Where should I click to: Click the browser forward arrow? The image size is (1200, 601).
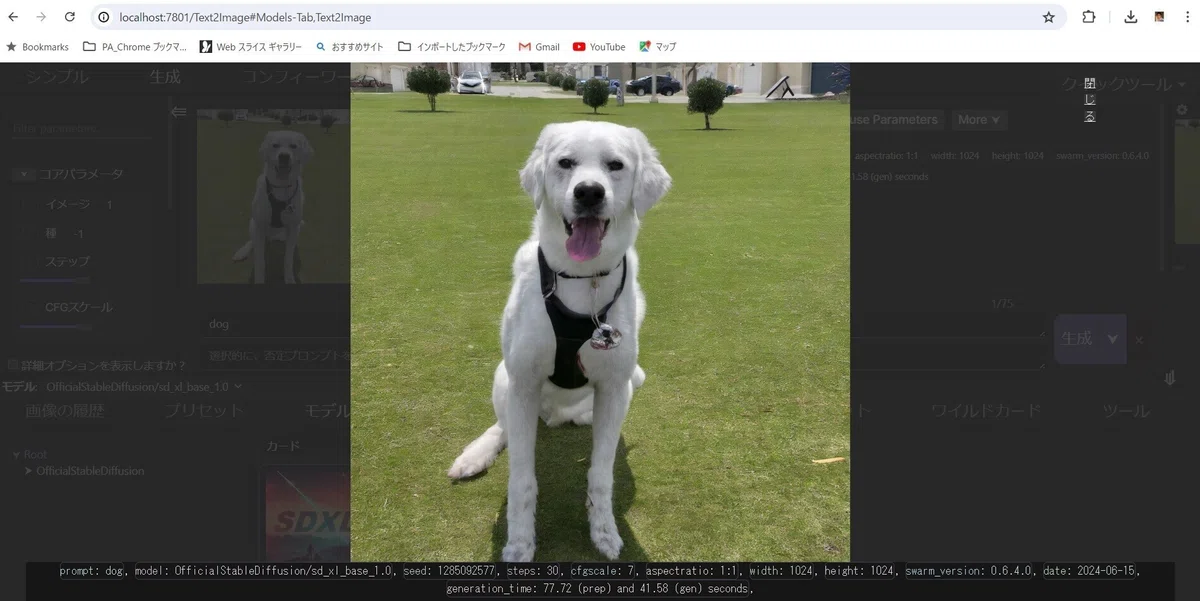tap(41, 17)
